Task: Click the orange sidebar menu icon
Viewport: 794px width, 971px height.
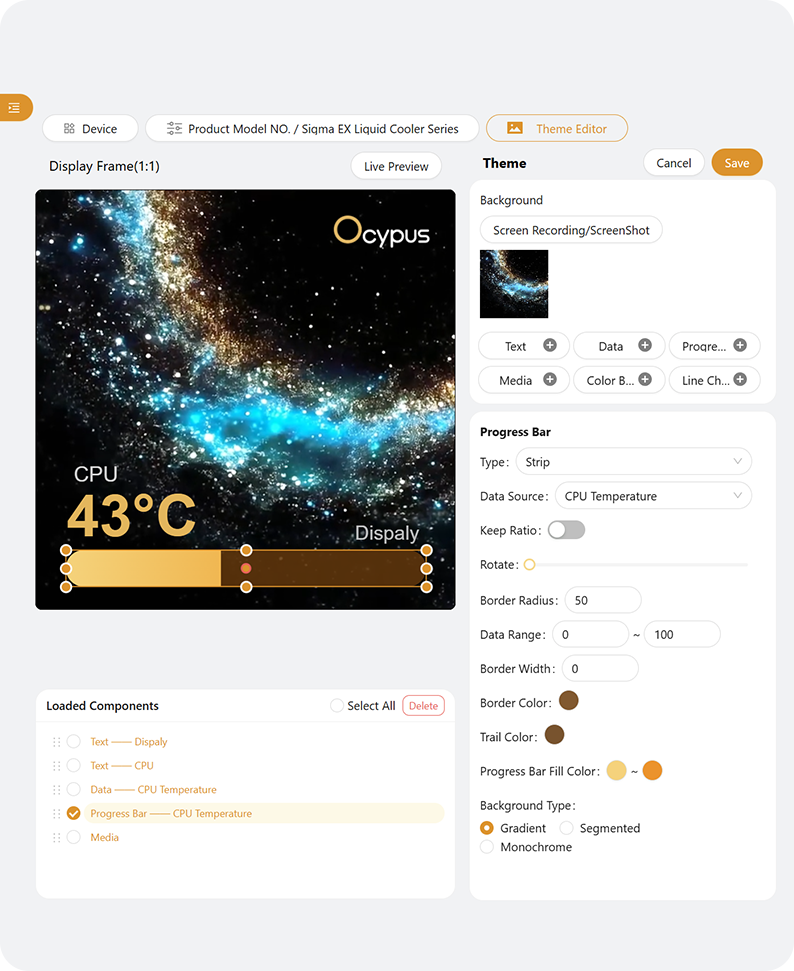Action: click(14, 107)
